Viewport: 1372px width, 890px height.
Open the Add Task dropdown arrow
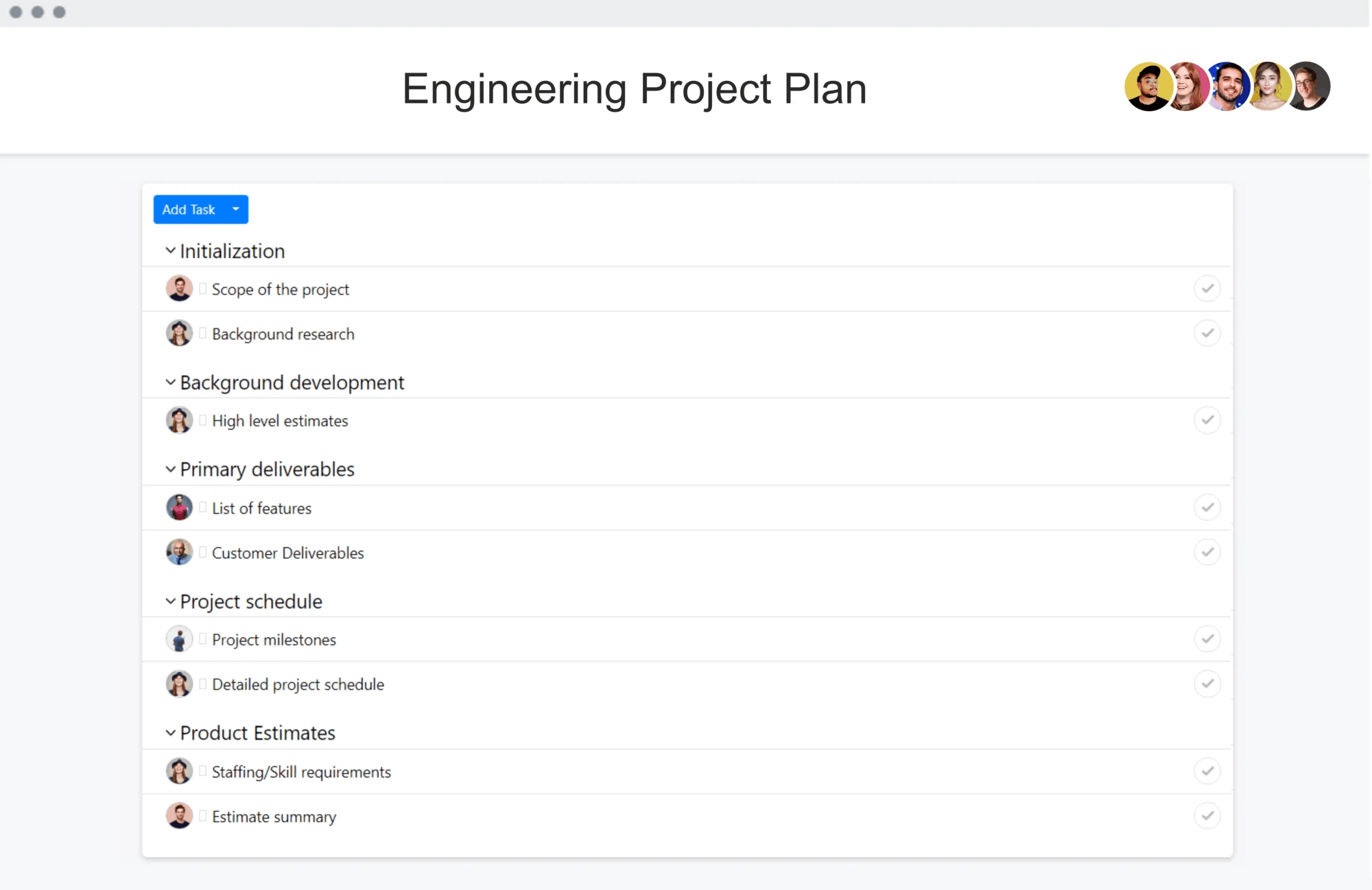click(x=235, y=209)
